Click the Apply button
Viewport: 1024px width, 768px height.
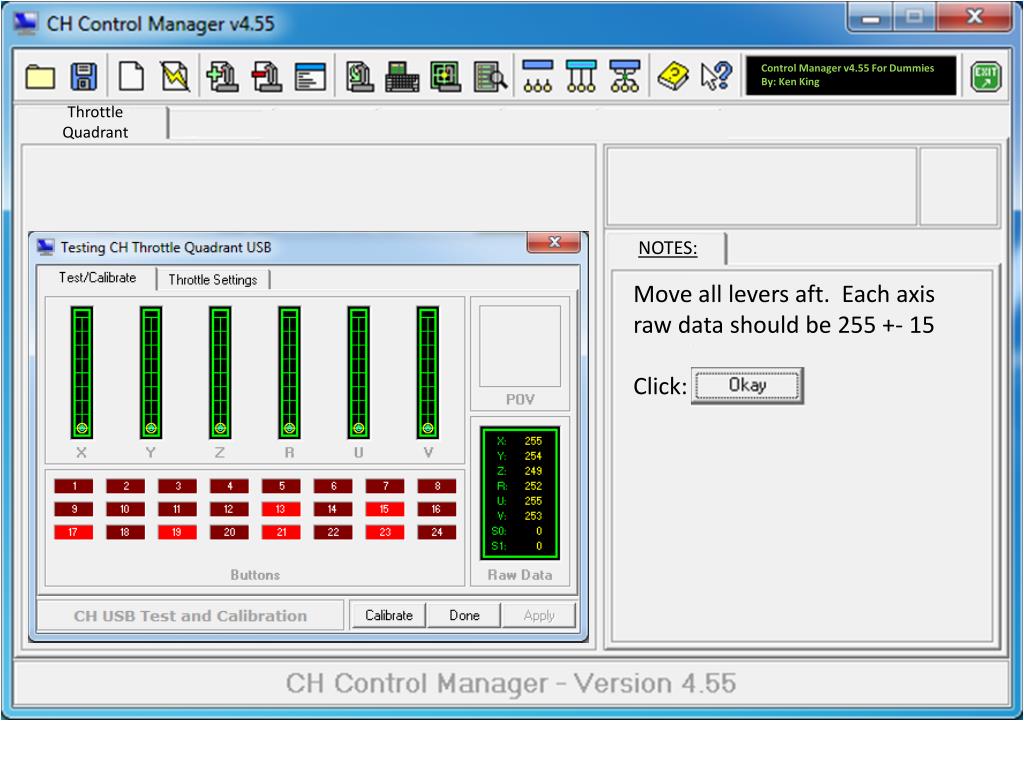pos(539,615)
